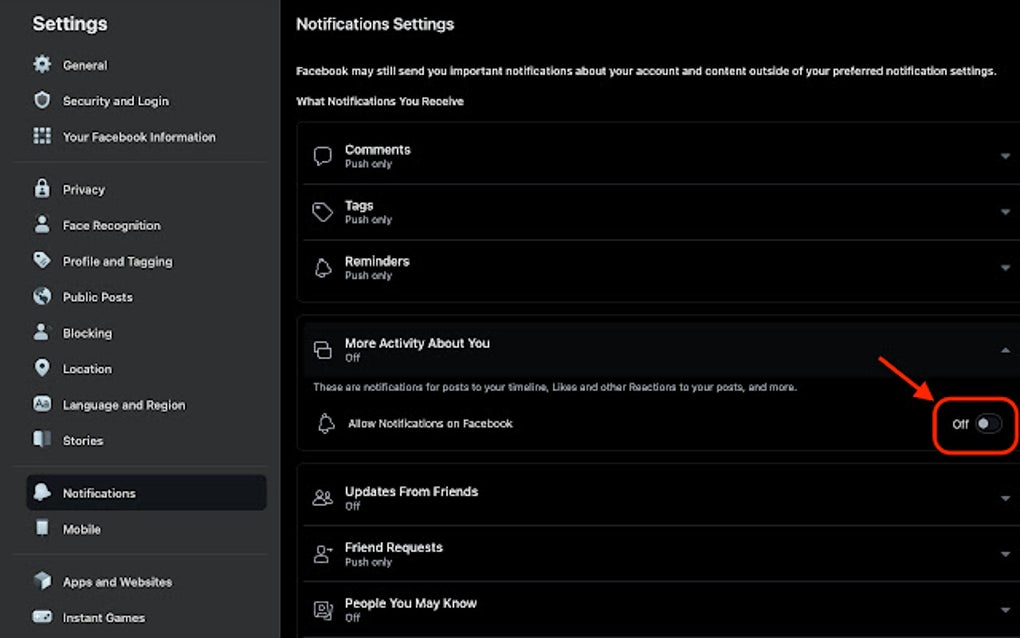The height and width of the screenshot is (638, 1020).
Task: Toggle off Allow Notifications on Facebook
Action: coord(988,423)
